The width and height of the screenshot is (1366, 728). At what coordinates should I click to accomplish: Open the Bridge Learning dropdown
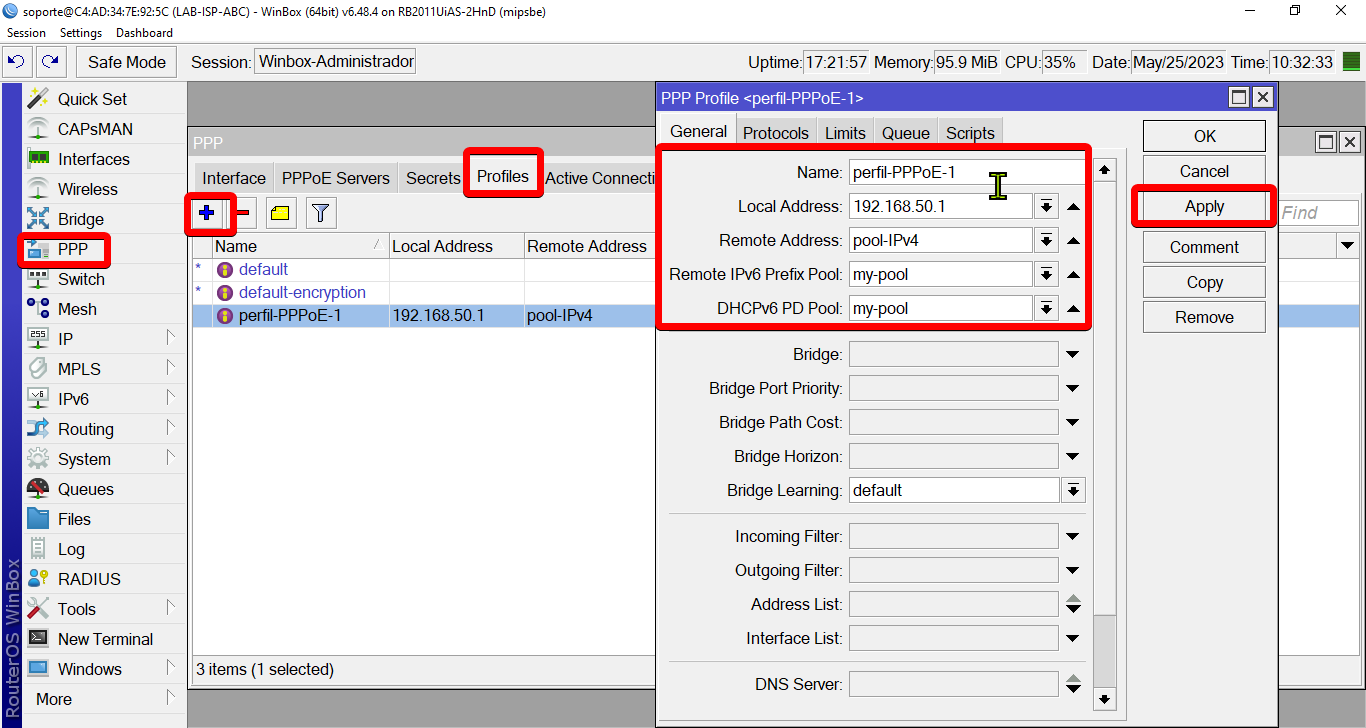(x=1073, y=491)
